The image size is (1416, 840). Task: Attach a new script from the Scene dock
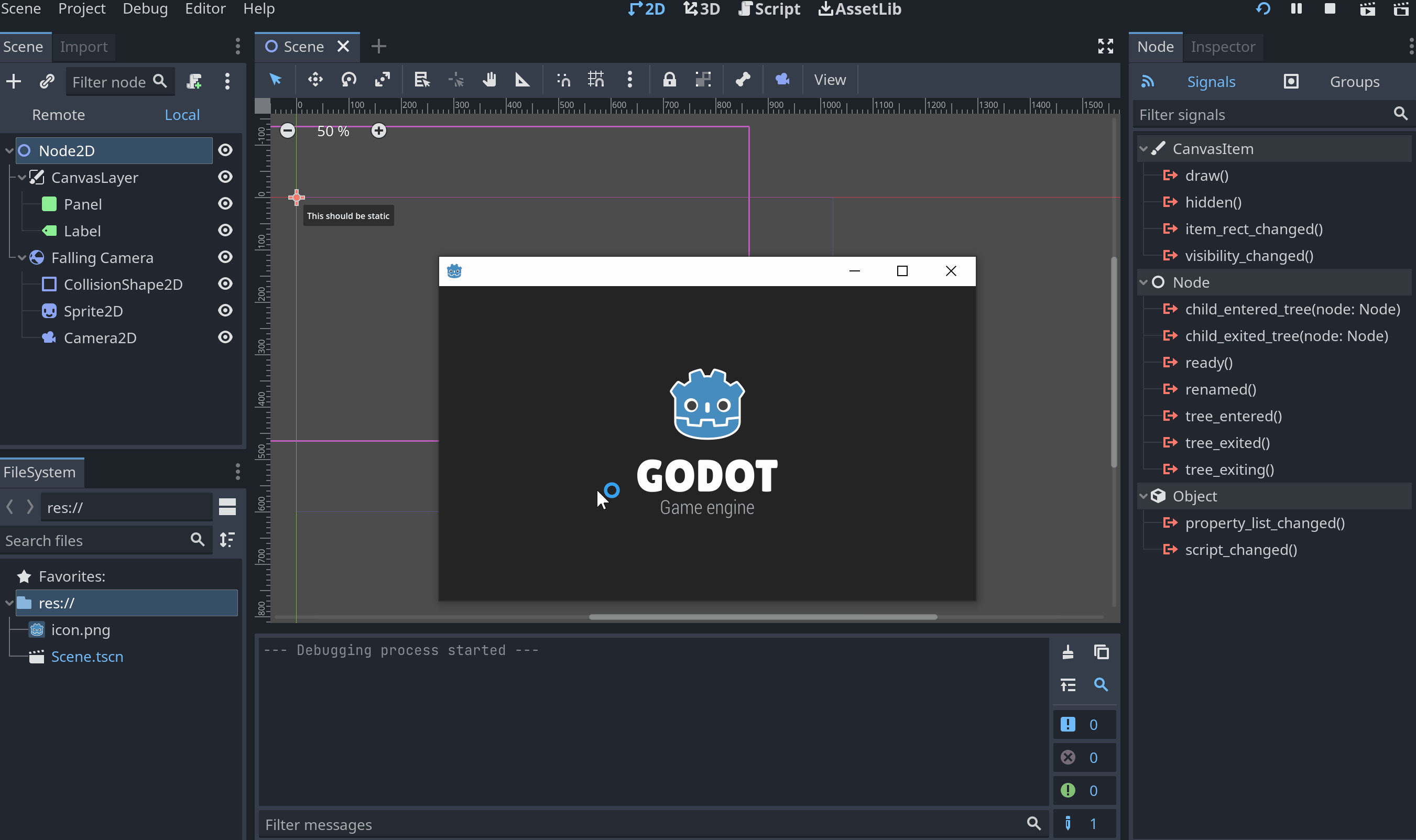coord(193,82)
